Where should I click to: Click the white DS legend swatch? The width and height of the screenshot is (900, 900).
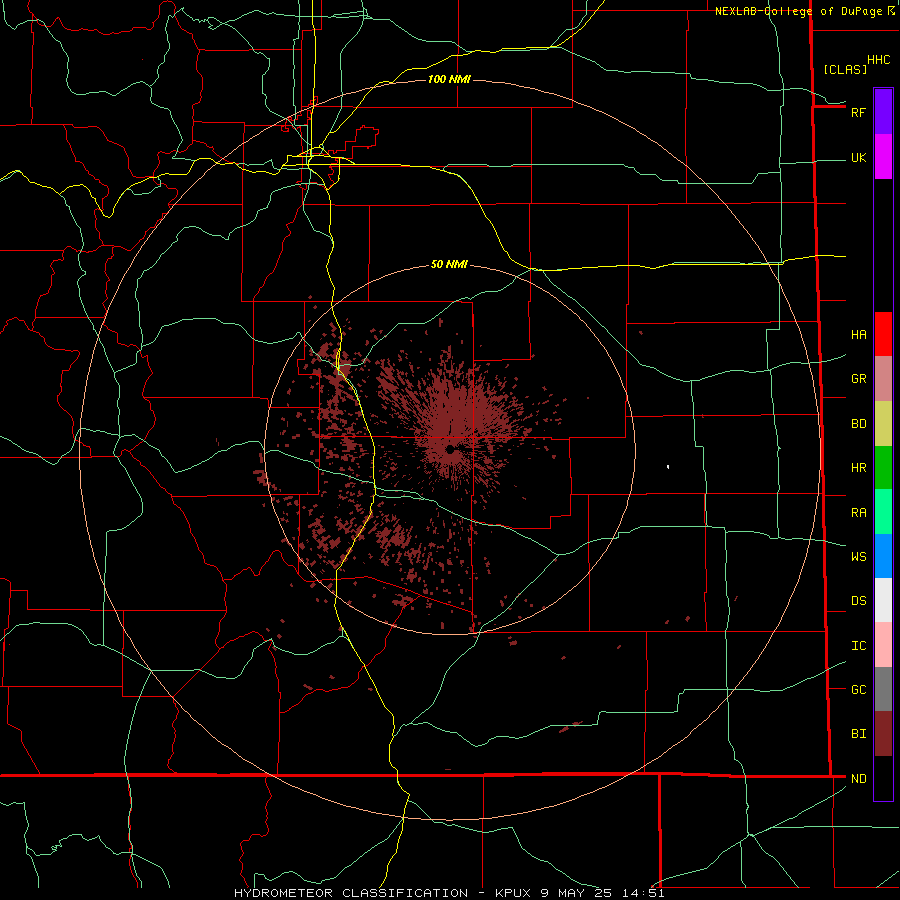pos(883,600)
